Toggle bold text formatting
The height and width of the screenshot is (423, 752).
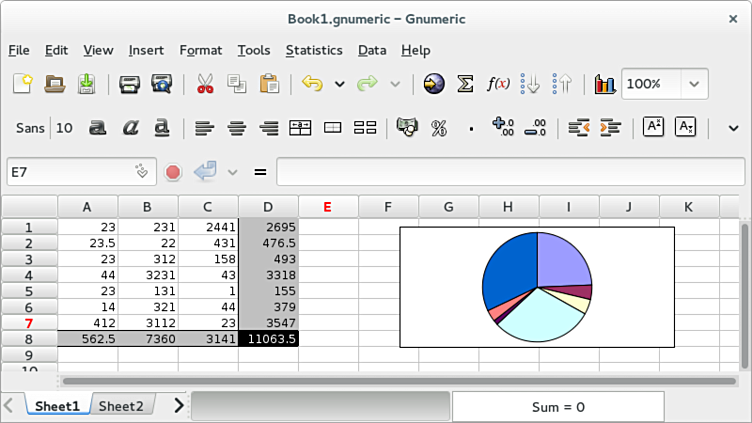[98, 128]
